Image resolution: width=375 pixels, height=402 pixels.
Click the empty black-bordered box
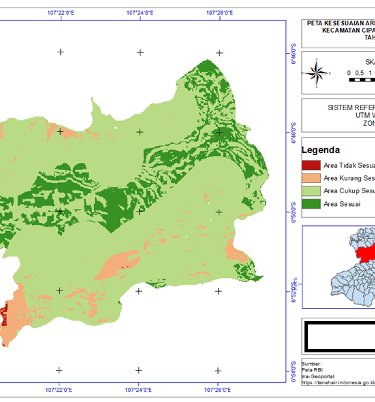tap(340, 337)
